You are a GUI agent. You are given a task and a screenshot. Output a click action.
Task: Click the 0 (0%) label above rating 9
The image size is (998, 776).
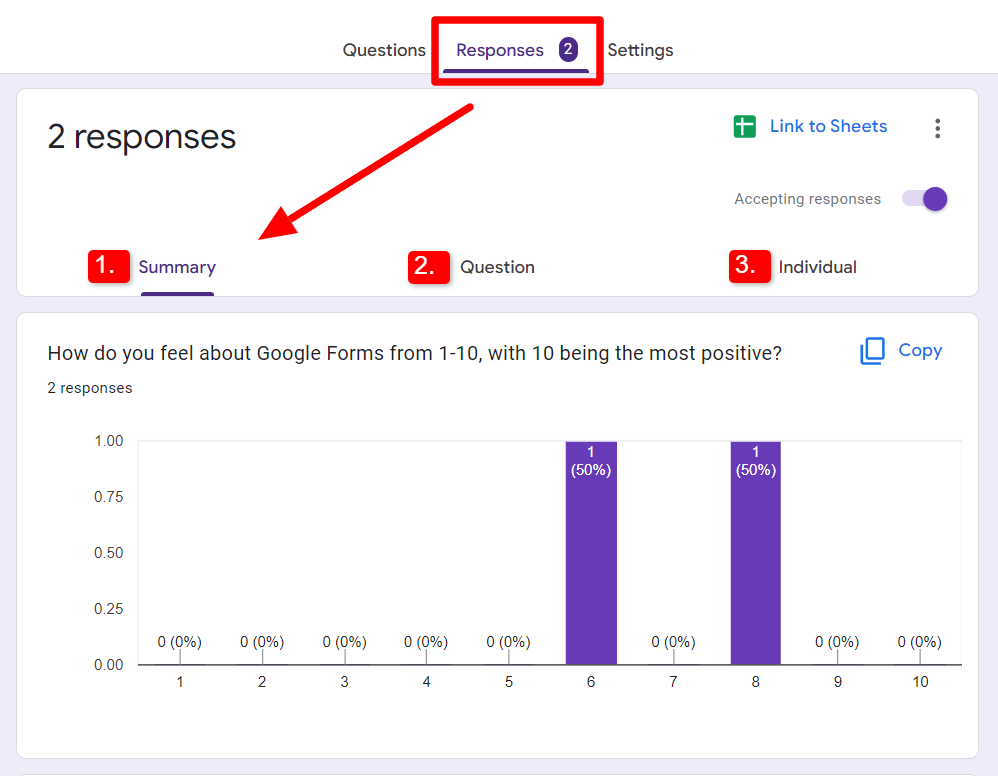coord(837,642)
